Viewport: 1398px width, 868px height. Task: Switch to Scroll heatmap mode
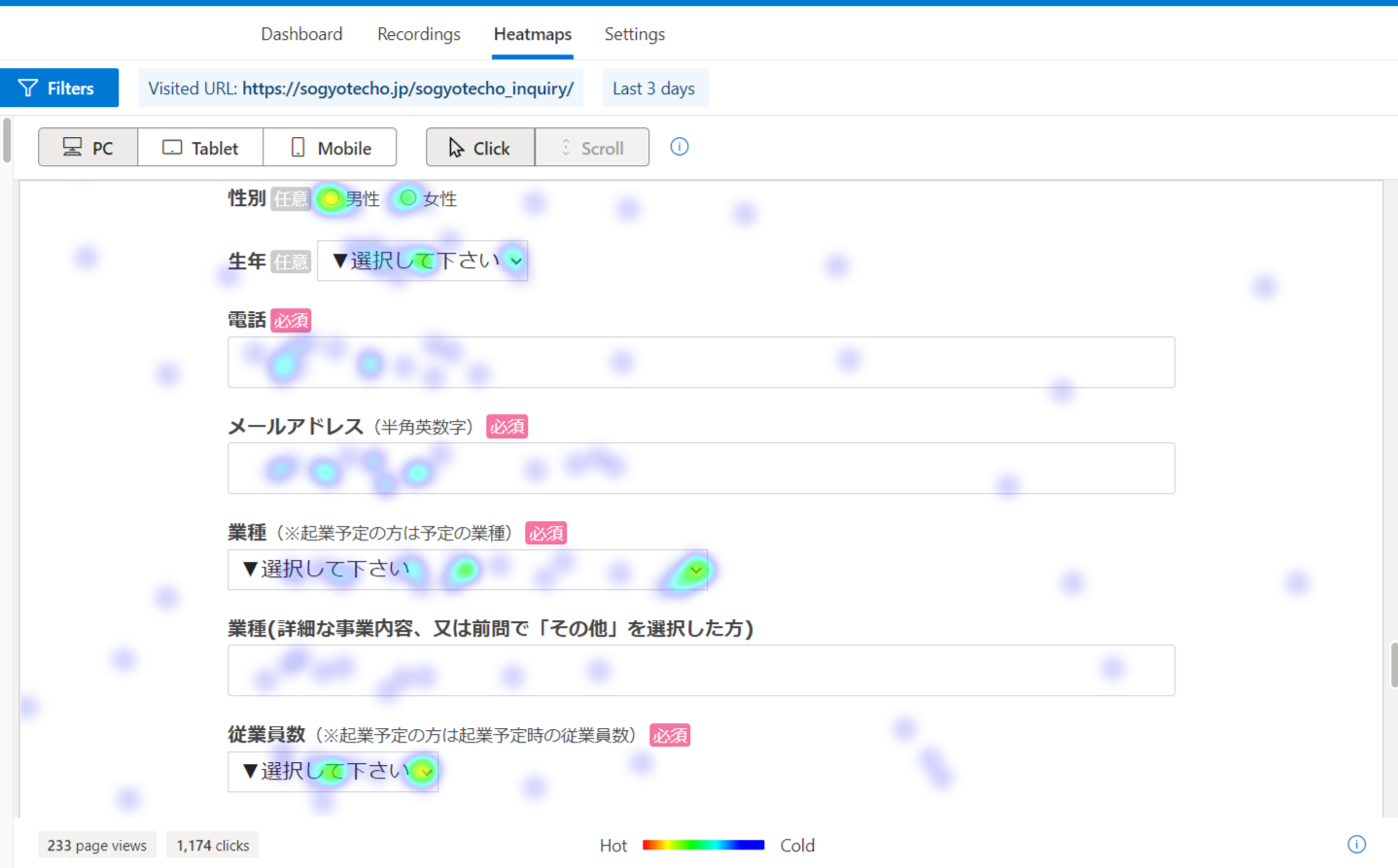click(x=592, y=148)
